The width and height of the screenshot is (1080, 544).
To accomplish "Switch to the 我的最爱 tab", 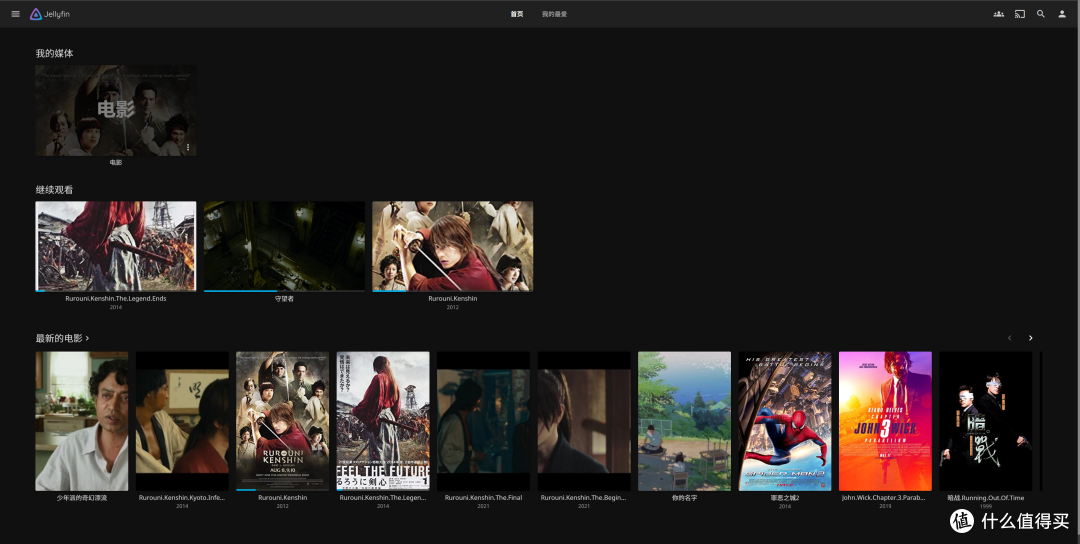I will coord(554,14).
